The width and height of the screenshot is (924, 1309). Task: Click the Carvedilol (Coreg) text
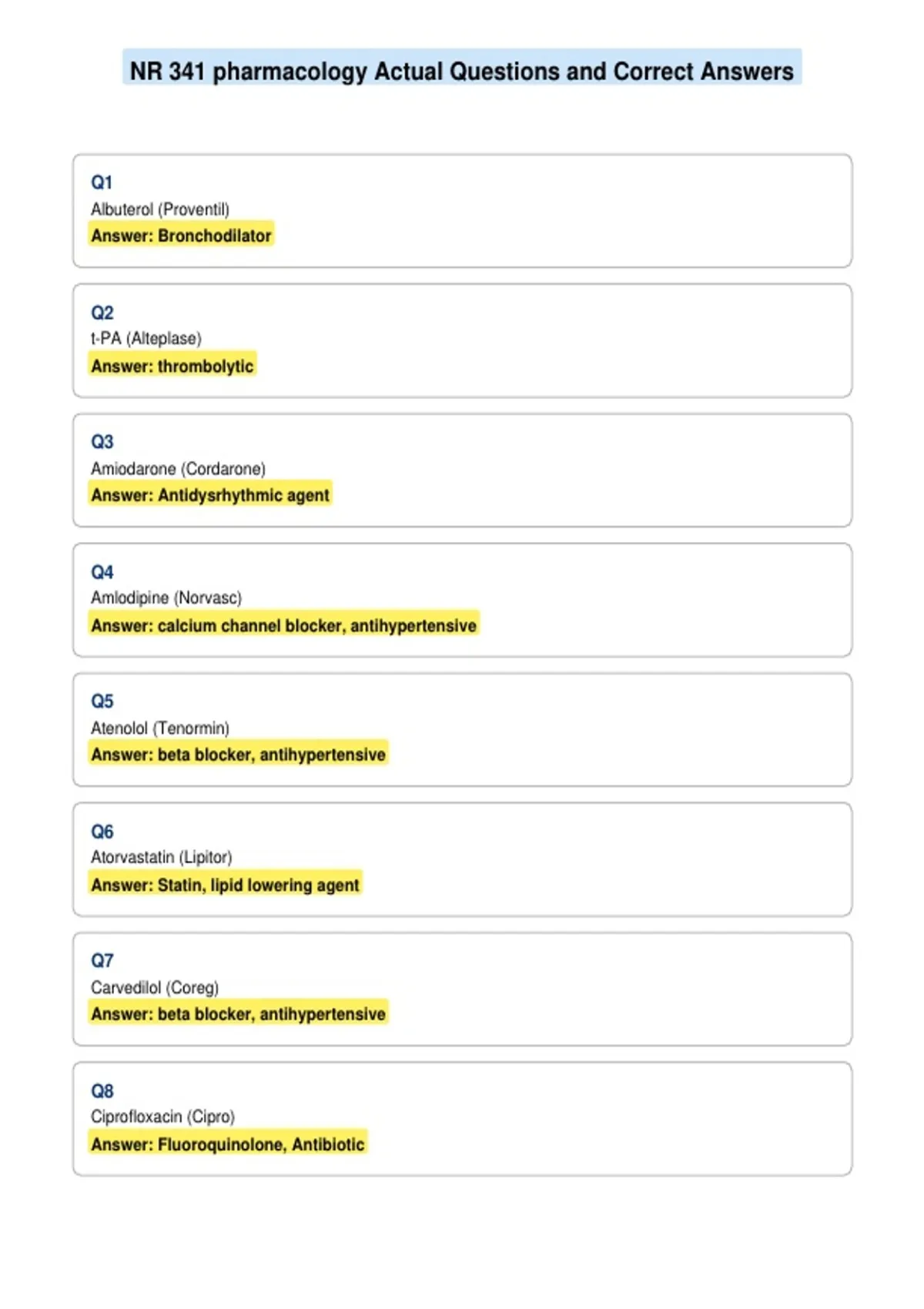pos(155,988)
